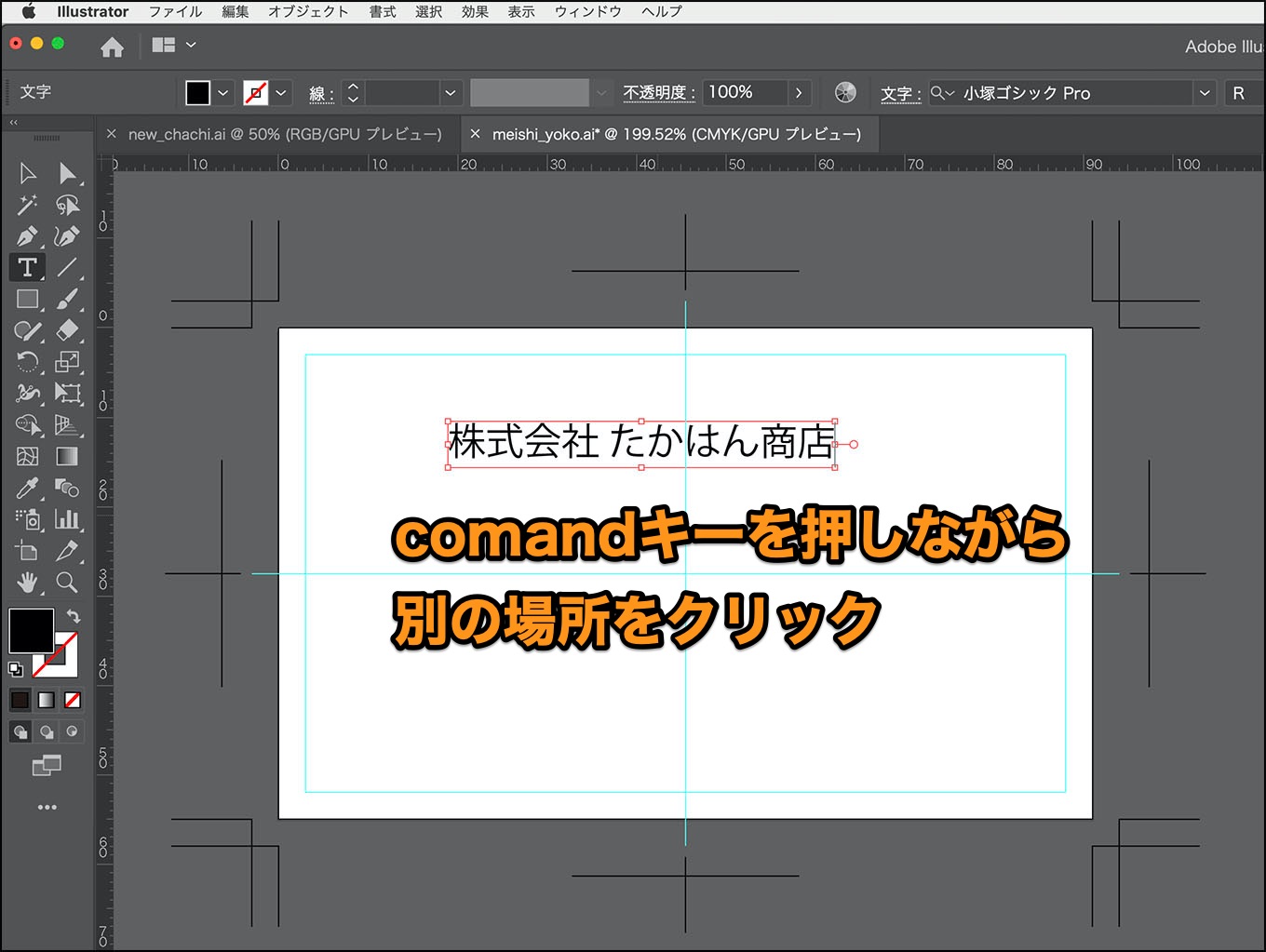This screenshot has width=1266, height=952.
Task: Choose the Free Transform tool
Action: [67, 394]
